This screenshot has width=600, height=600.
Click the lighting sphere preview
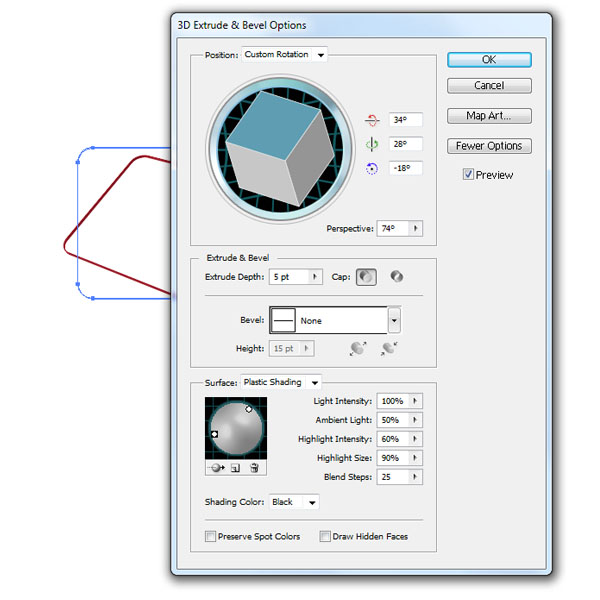point(236,428)
